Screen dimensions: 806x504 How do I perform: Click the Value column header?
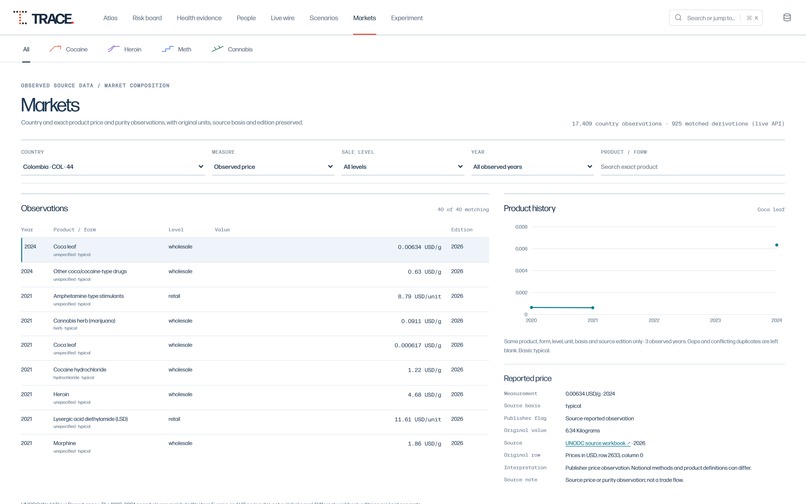pos(222,229)
